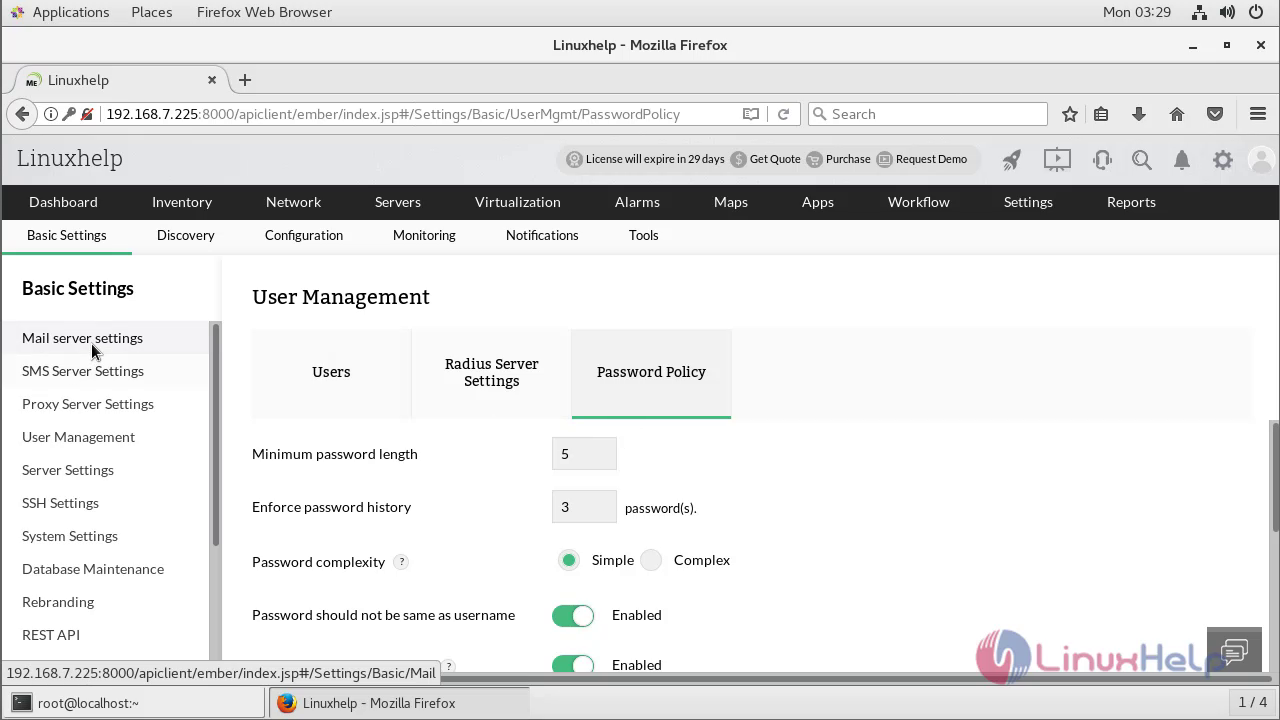Open Proxy Server Settings in sidebar
1280x720 pixels.
coord(88,404)
